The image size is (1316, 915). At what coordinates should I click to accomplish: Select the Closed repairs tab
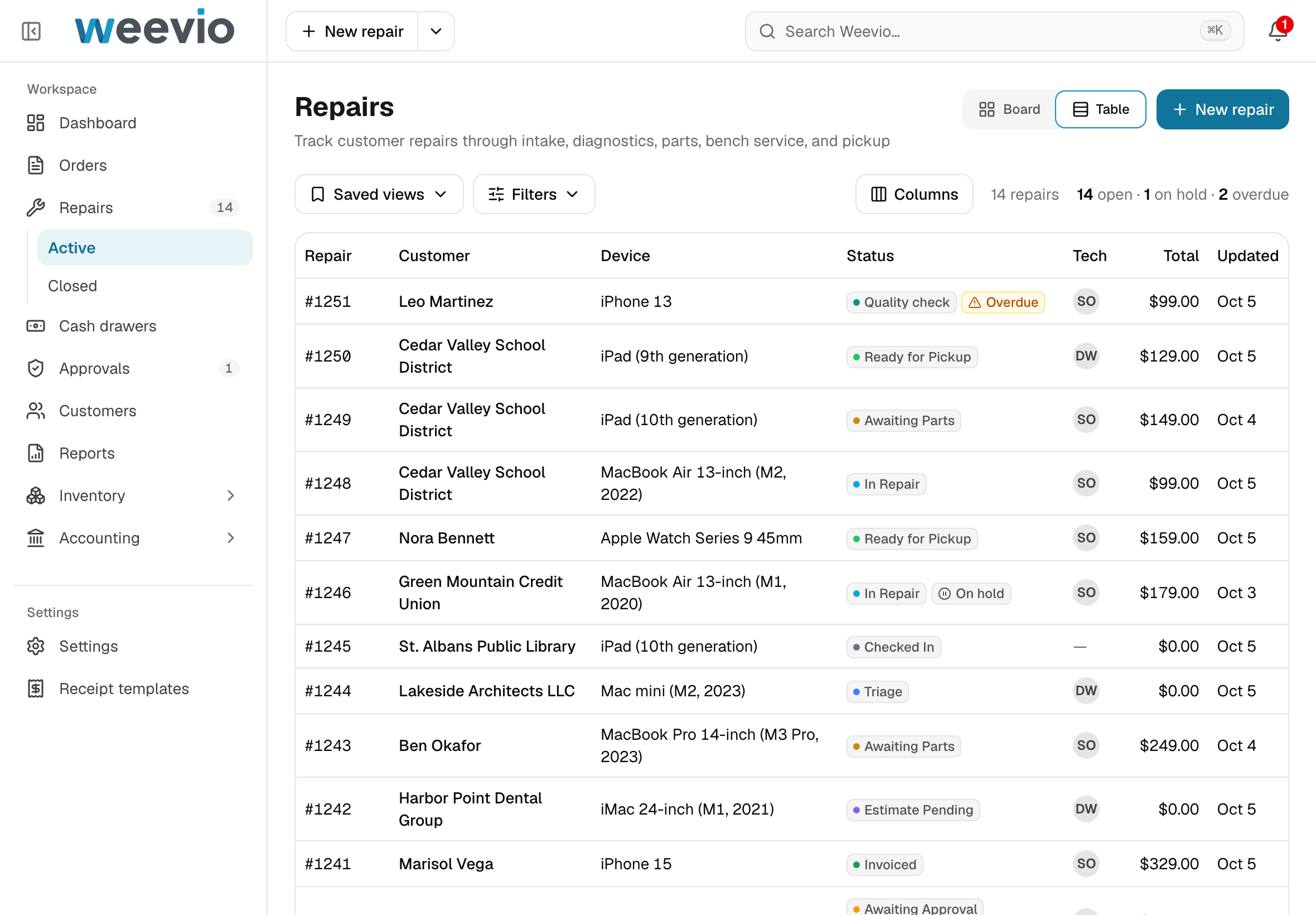144,286
